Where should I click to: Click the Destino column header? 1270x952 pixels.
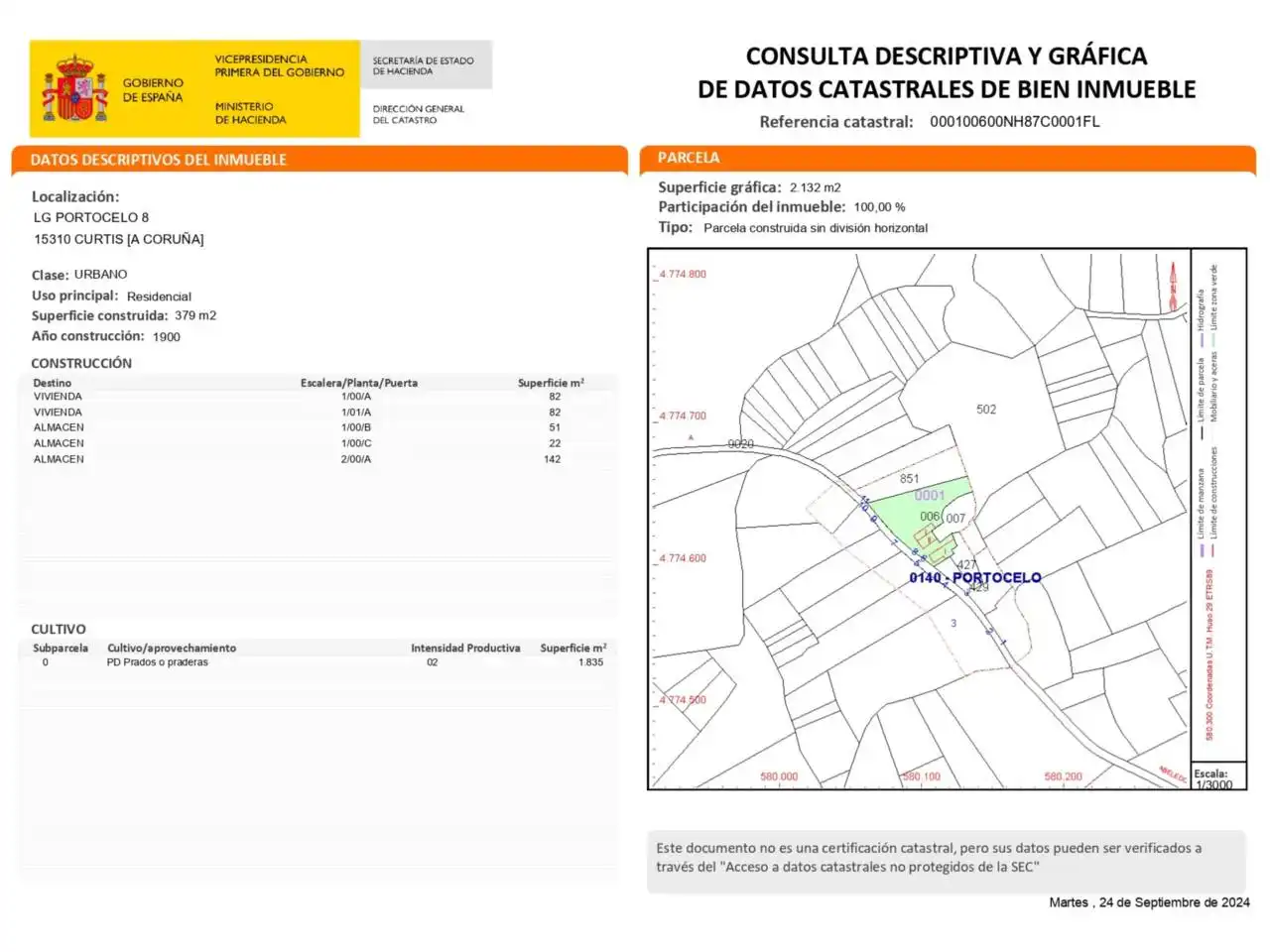53,383
